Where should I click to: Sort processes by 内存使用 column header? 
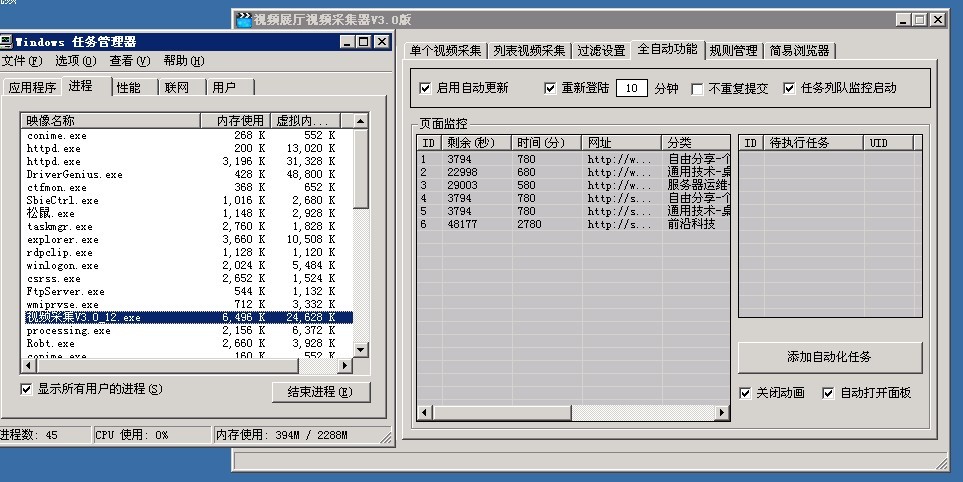click(x=235, y=120)
